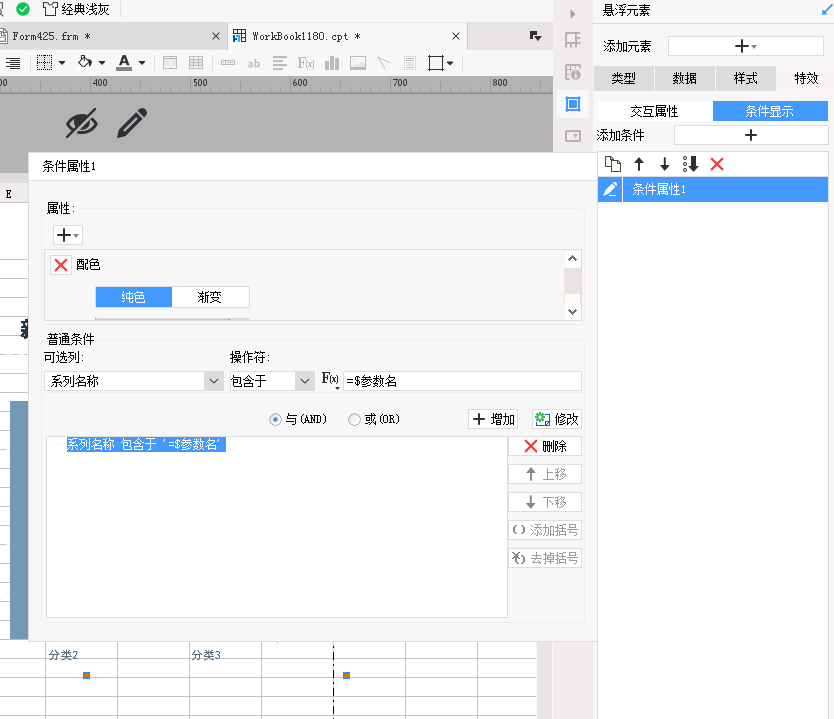
Task: Move condition up with arrow icon
Action: (x=639, y=164)
